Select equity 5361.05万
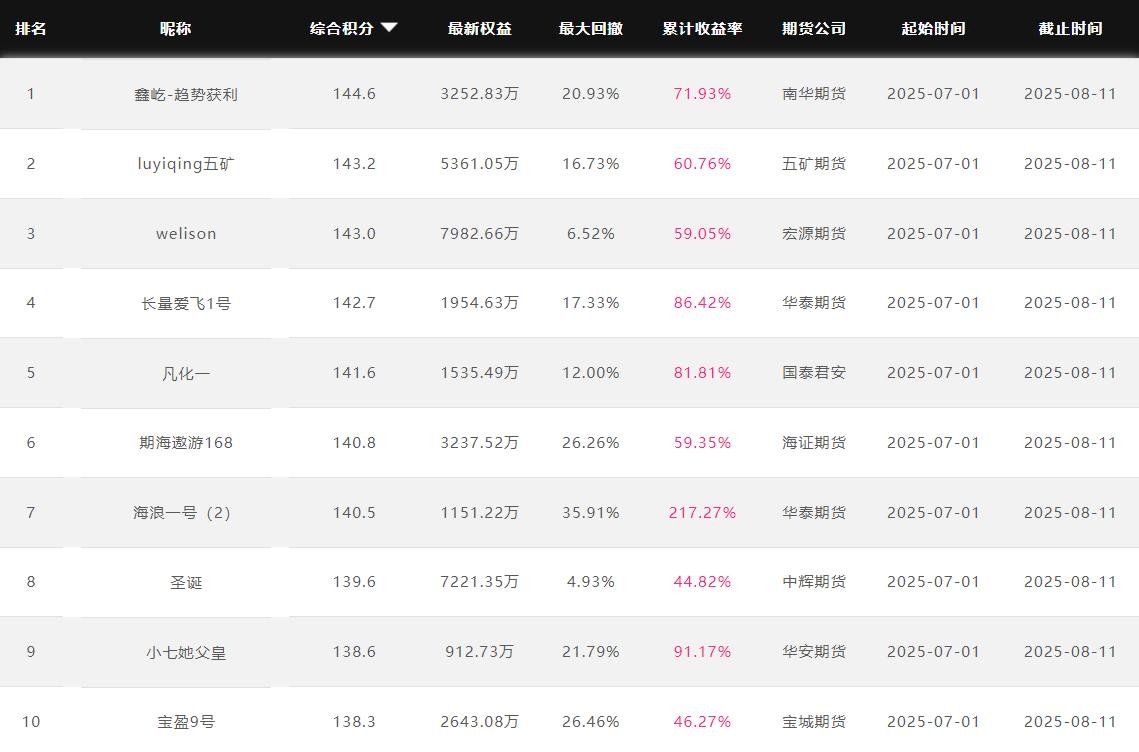 (x=479, y=163)
